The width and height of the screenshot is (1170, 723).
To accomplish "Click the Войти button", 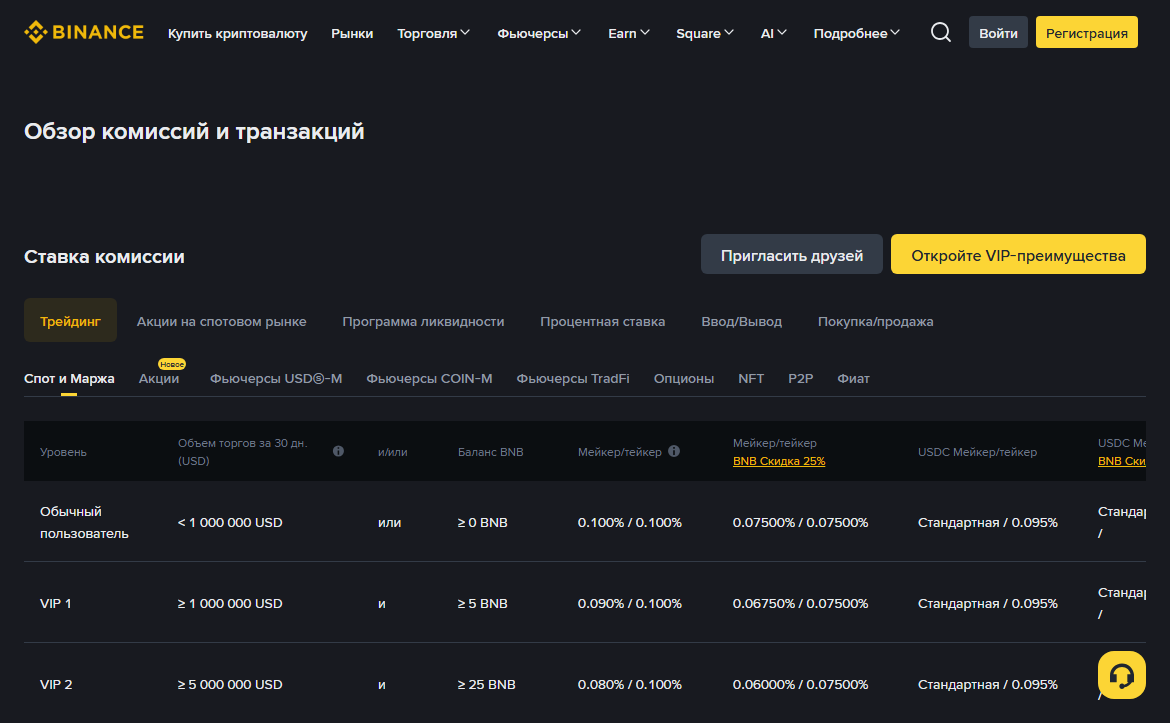I will pyautogui.click(x=998, y=32).
